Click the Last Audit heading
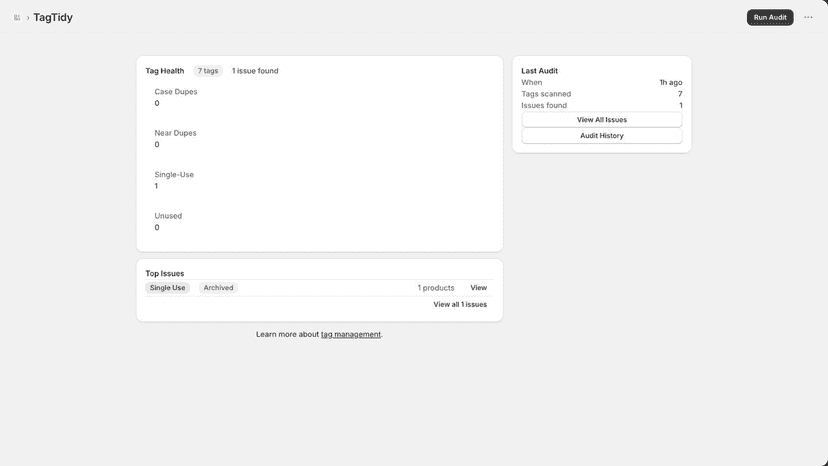 pos(539,71)
